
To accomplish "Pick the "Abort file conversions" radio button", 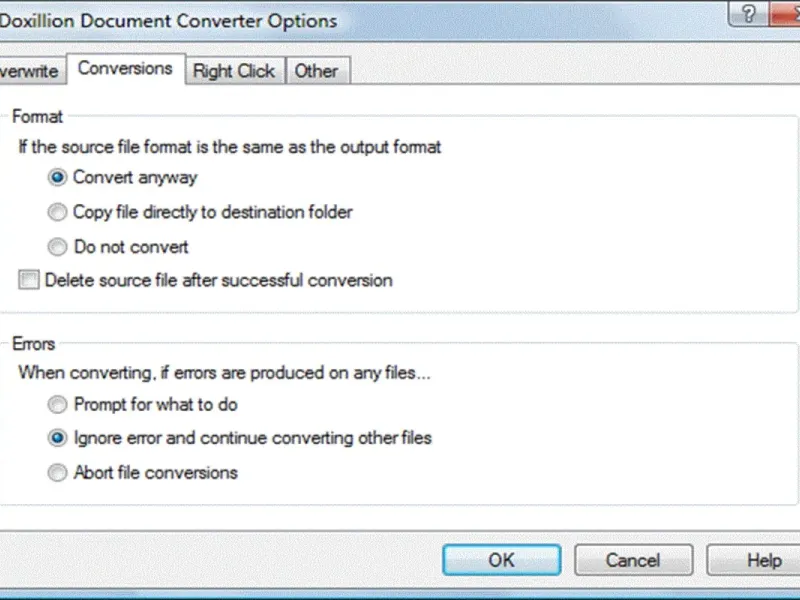I will tap(57, 472).
